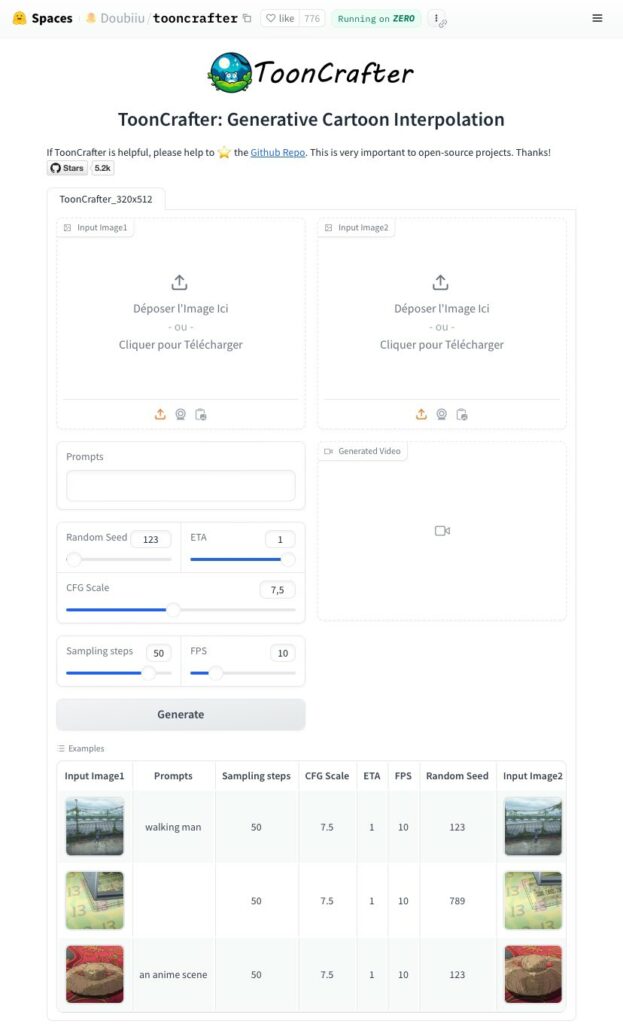Open the Github Repo link
Image resolution: width=623 pixels, height=1024 pixels.
click(279, 152)
